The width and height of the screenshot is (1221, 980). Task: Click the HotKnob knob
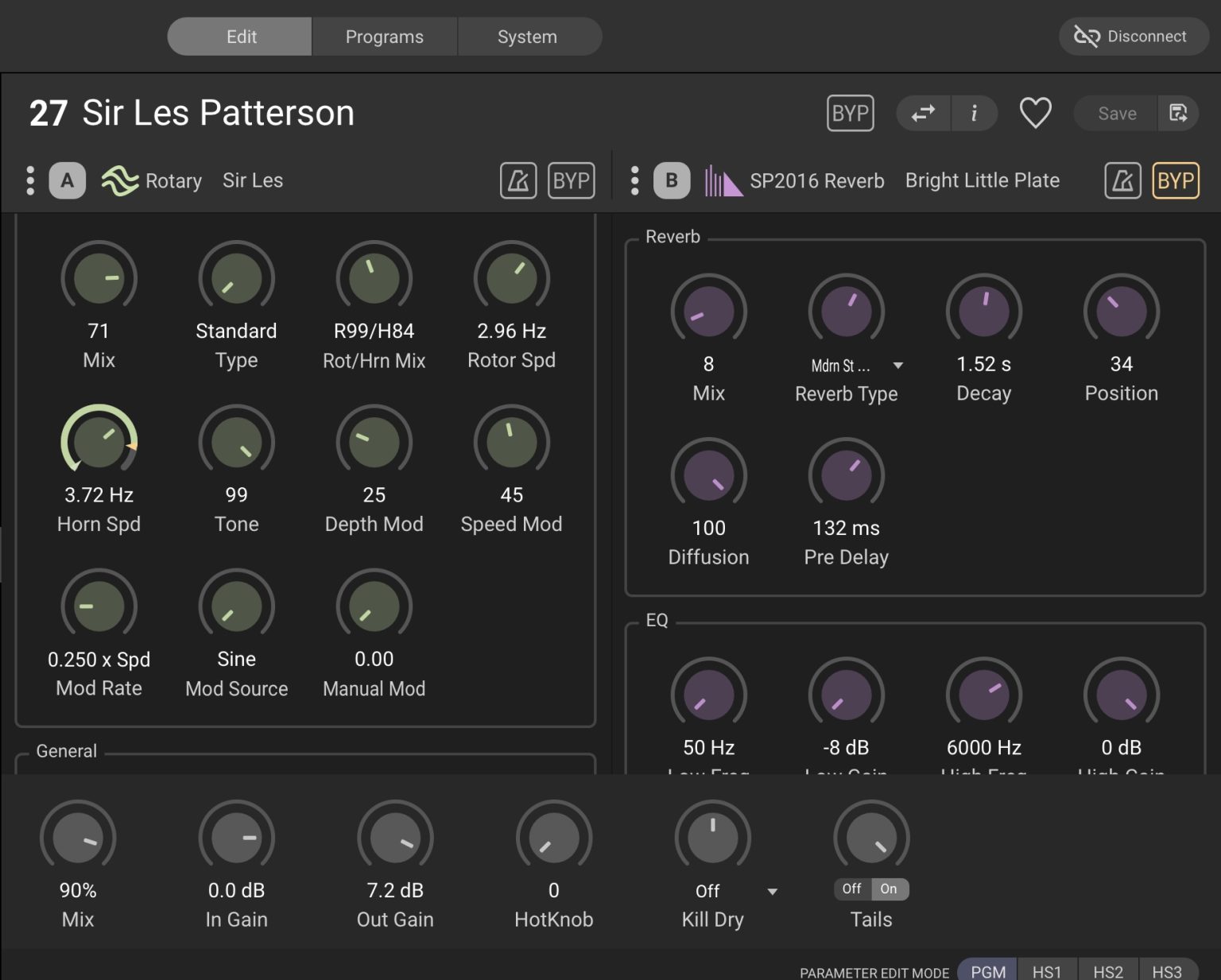point(554,838)
